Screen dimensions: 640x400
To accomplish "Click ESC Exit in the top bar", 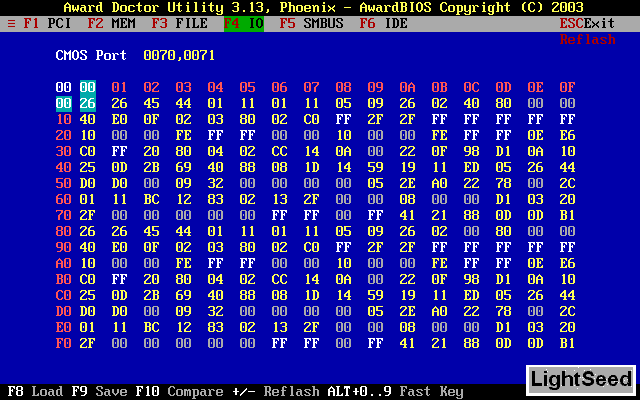I will pos(587,24).
